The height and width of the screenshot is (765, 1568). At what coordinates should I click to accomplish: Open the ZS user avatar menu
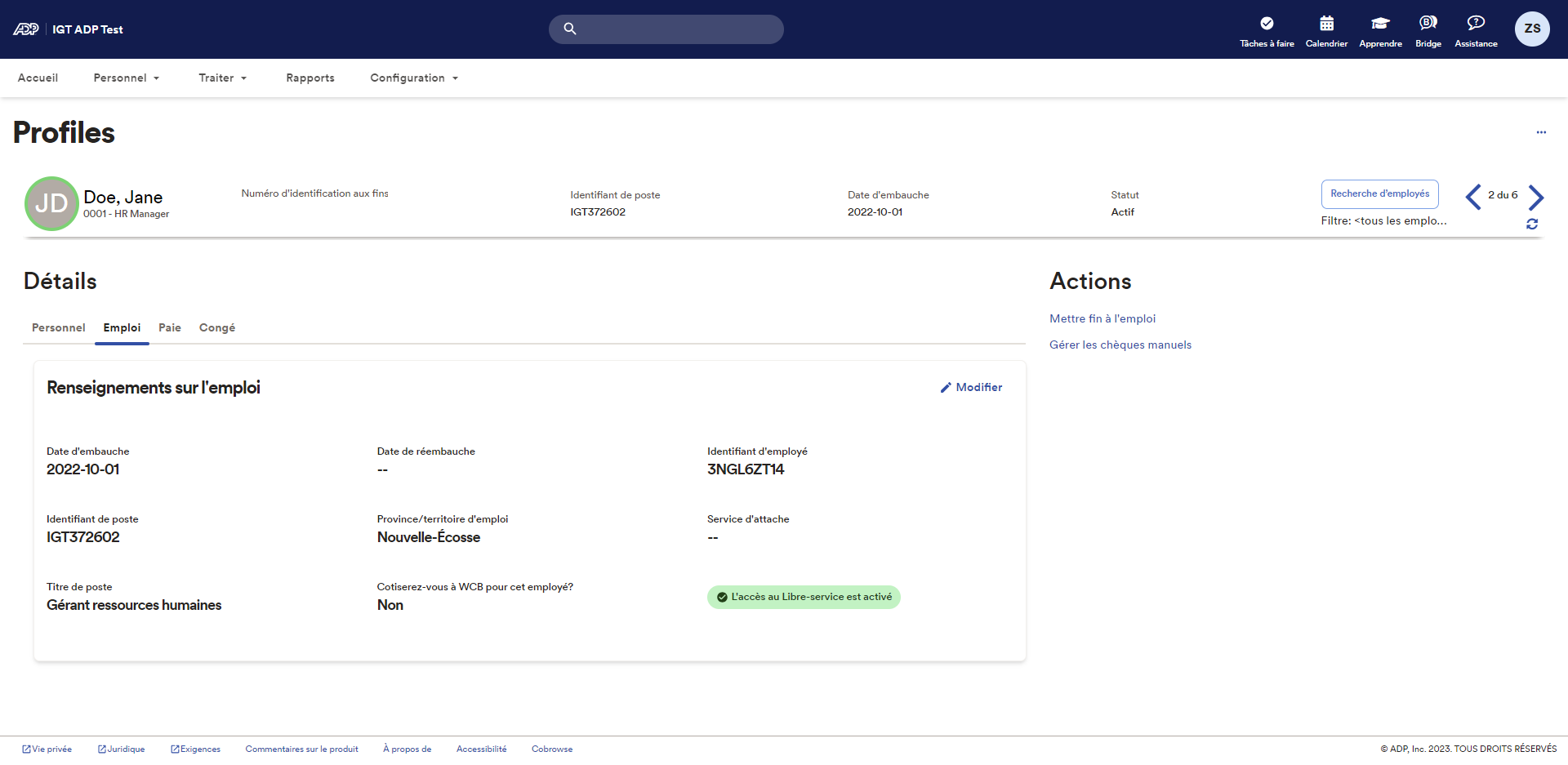click(x=1532, y=29)
